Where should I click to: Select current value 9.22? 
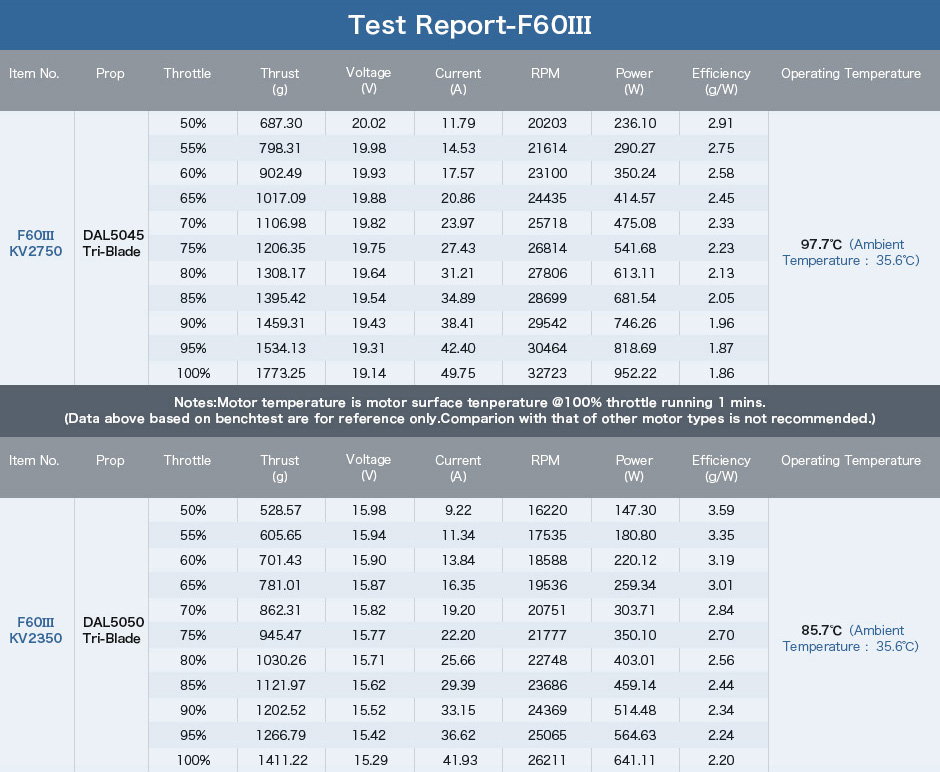point(458,511)
